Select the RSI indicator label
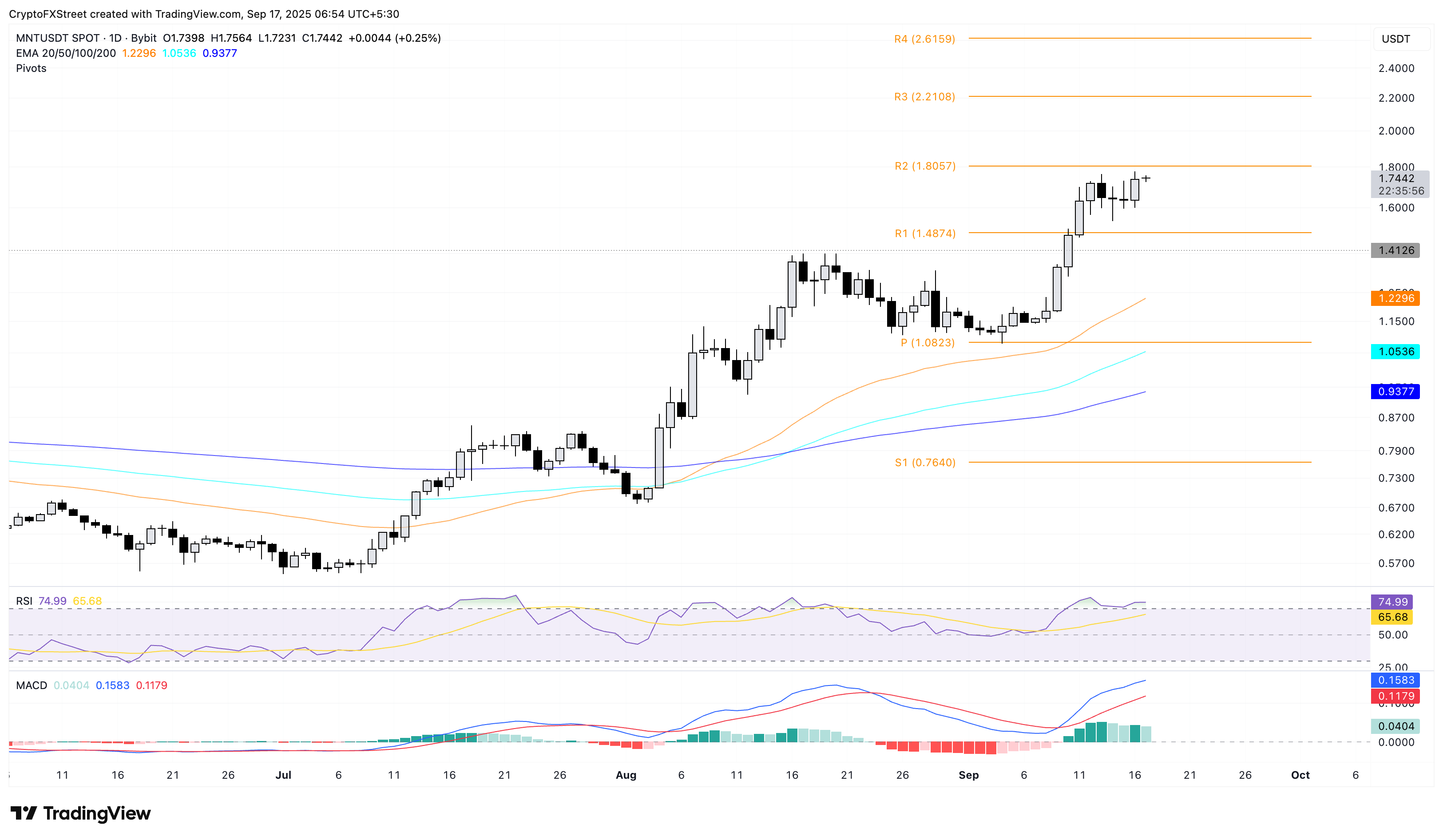 [x=24, y=601]
